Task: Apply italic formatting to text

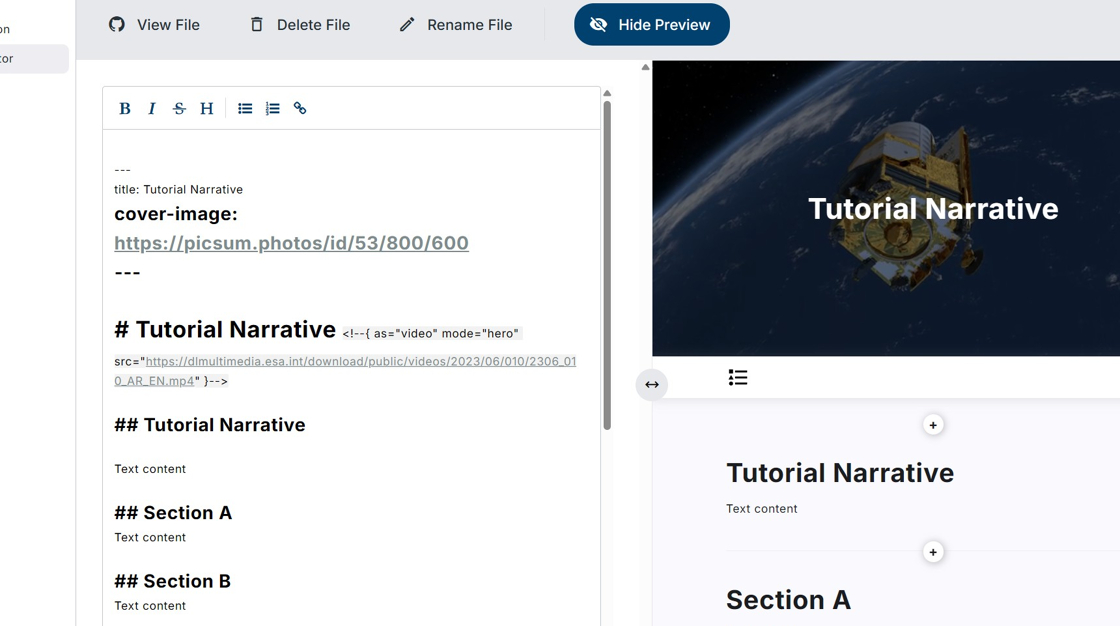Action: tap(152, 109)
